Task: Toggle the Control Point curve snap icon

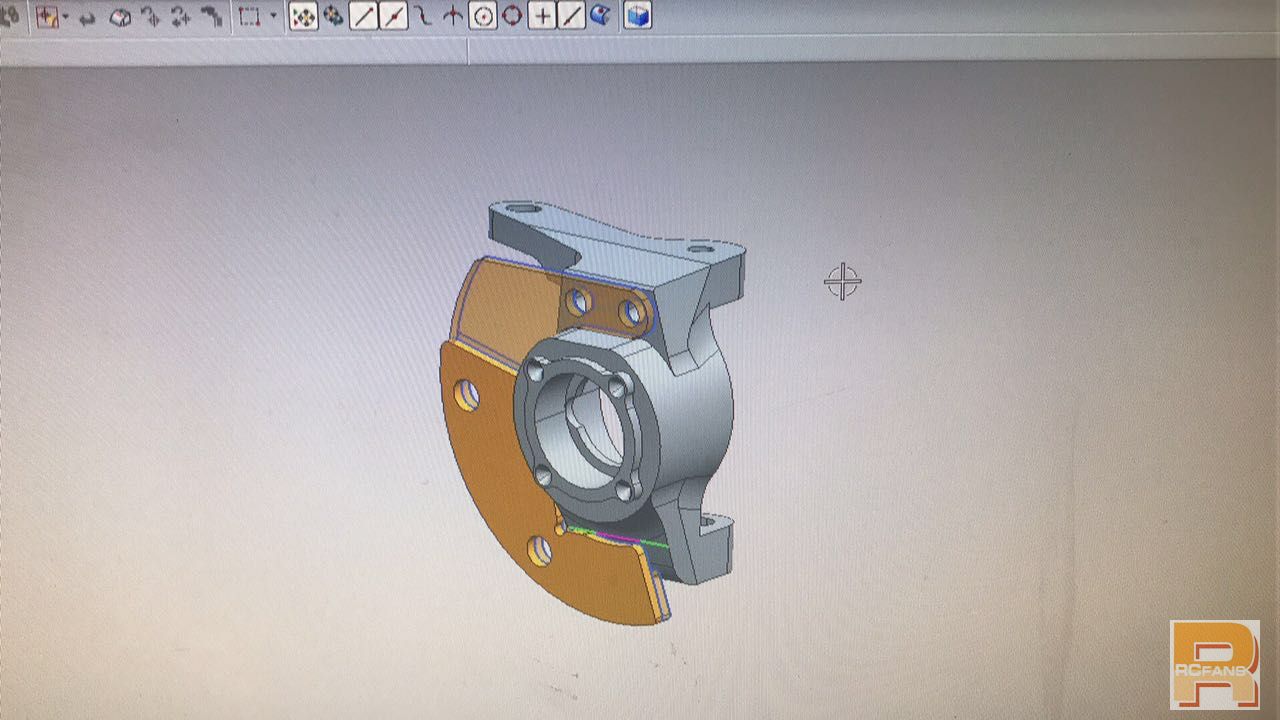Action: pyautogui.click(x=423, y=16)
